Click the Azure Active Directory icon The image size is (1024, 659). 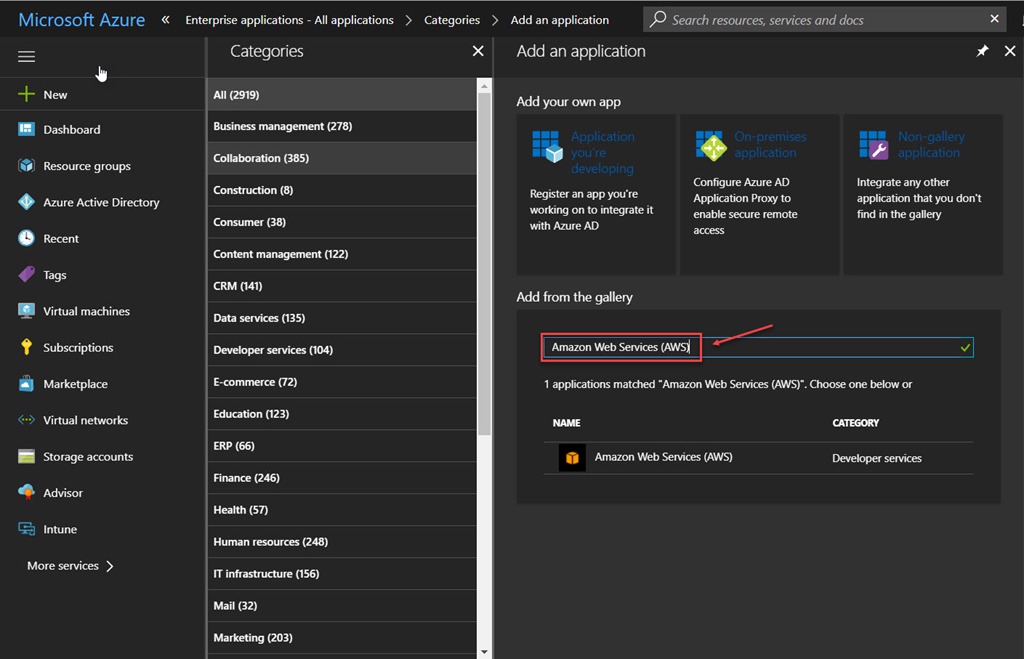tap(26, 202)
